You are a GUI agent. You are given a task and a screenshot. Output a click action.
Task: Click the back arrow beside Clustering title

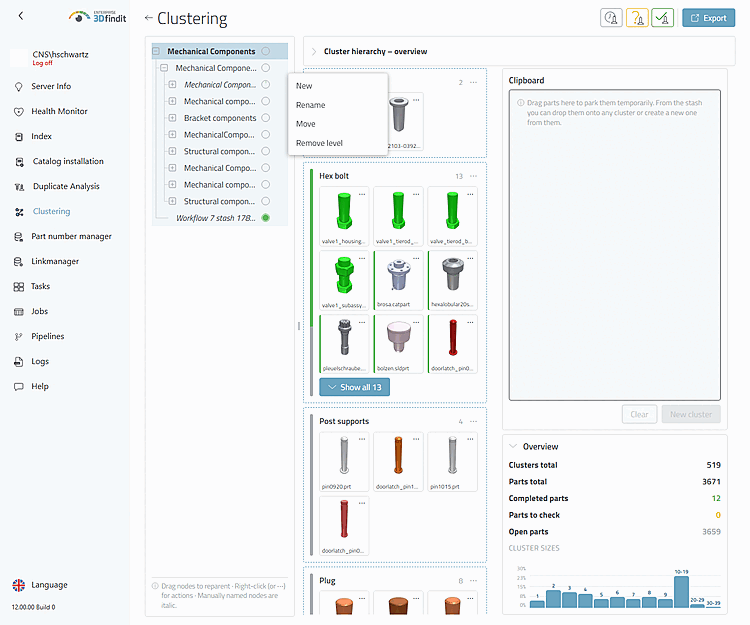[x=148, y=18]
